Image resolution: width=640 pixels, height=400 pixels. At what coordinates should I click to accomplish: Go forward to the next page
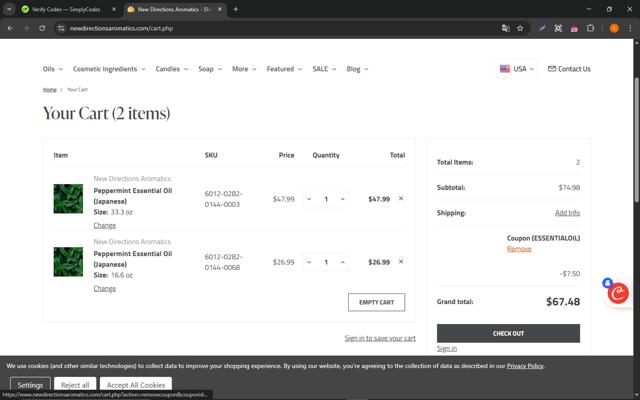(x=26, y=28)
